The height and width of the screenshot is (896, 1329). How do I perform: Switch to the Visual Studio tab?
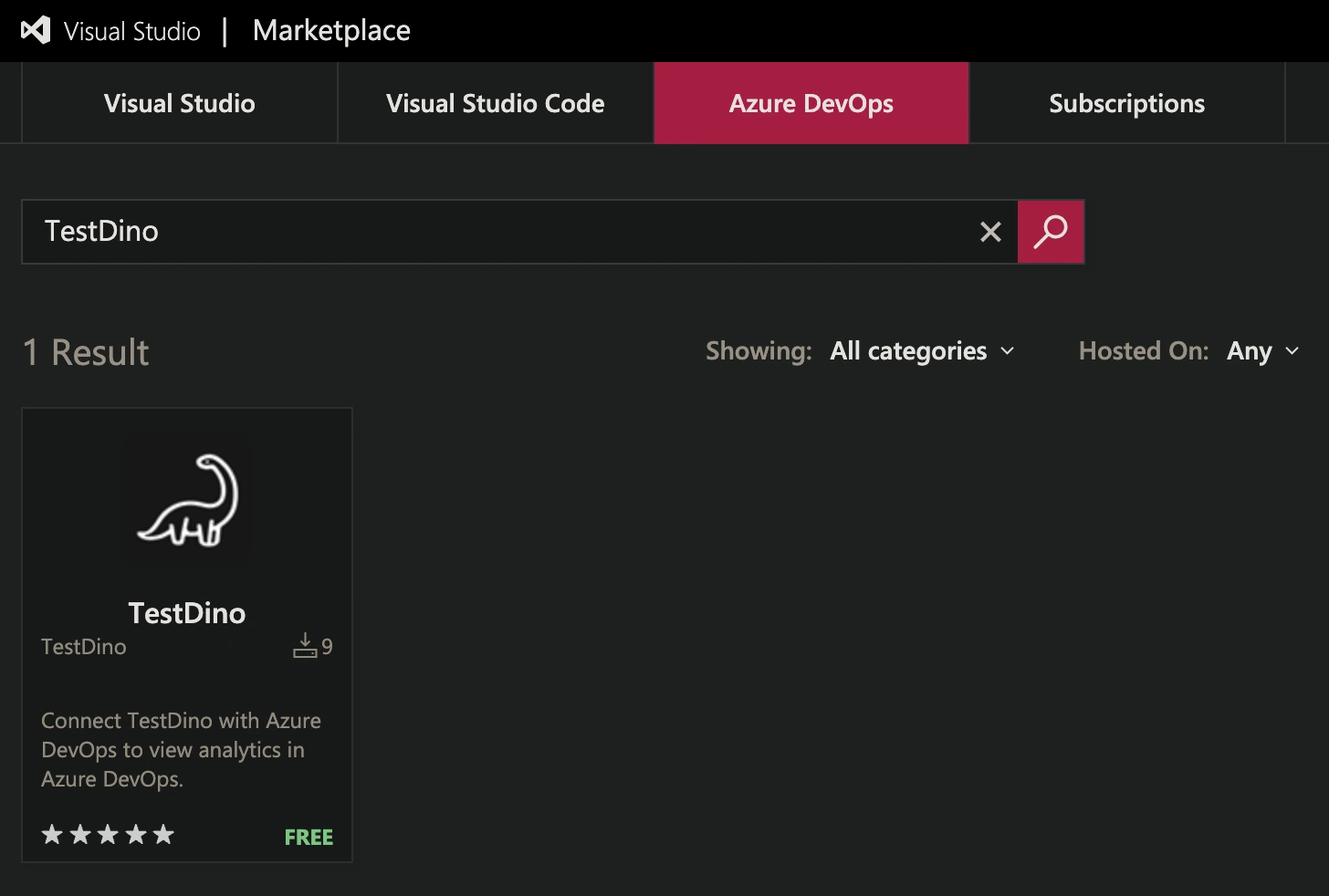[179, 103]
